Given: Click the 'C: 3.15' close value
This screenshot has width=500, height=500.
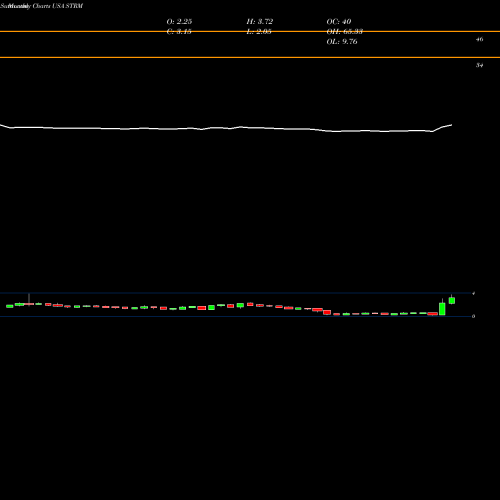Looking at the screenshot, I should pos(179,32).
